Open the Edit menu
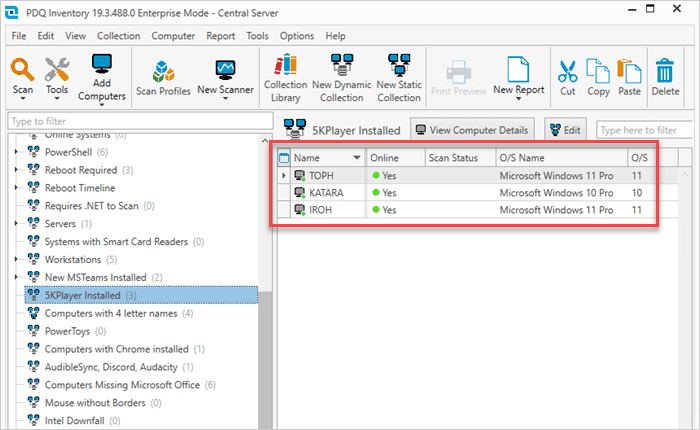The width and height of the screenshot is (700, 430). pyautogui.click(x=46, y=36)
